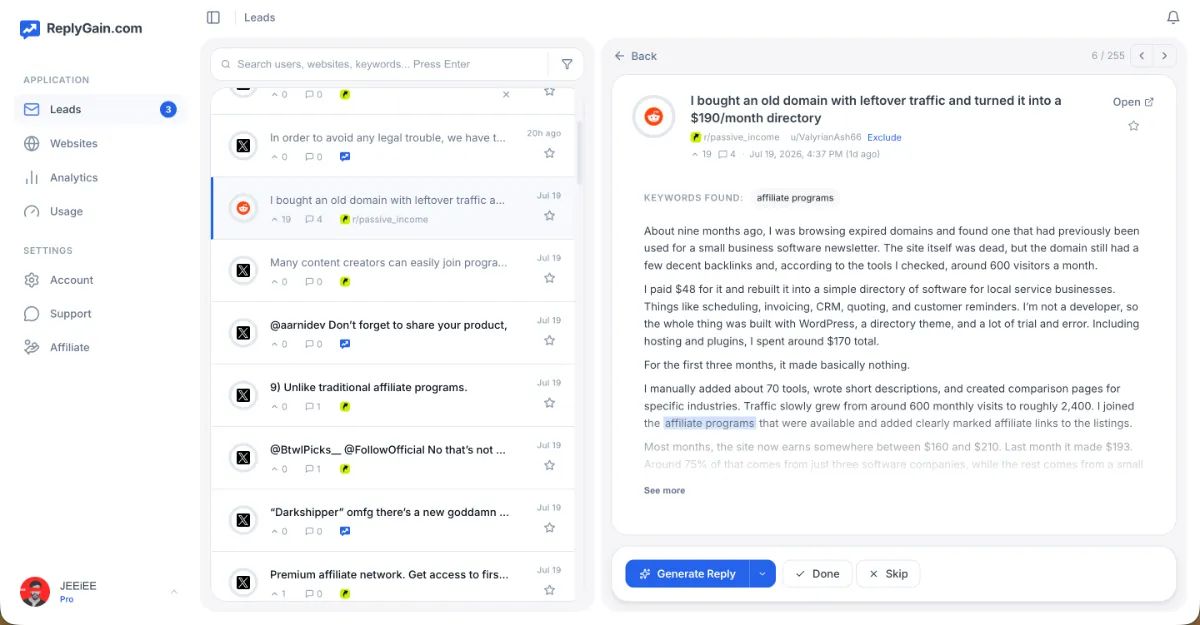
Task: Click X avatar on 'Many content creators' lead
Action: [x=243, y=271]
